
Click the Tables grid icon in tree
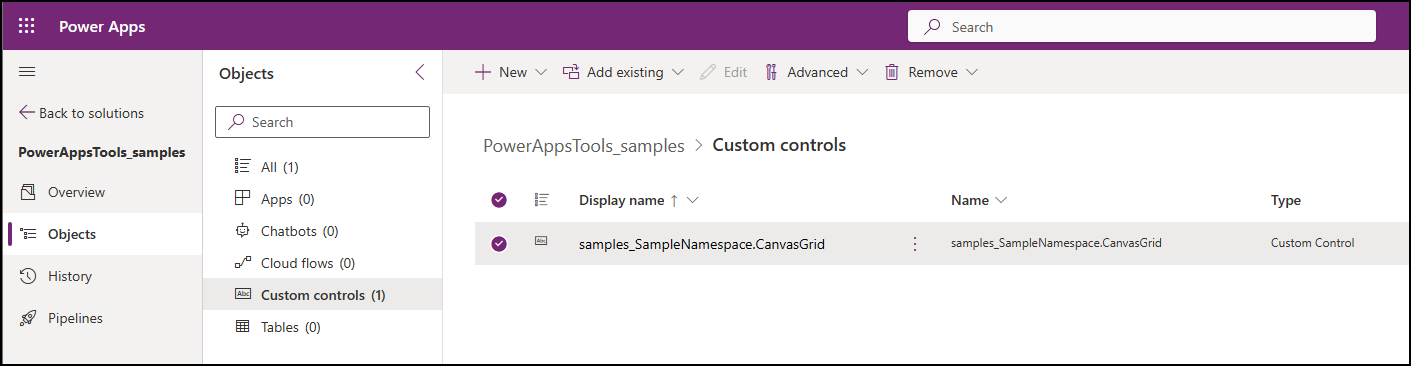point(242,326)
